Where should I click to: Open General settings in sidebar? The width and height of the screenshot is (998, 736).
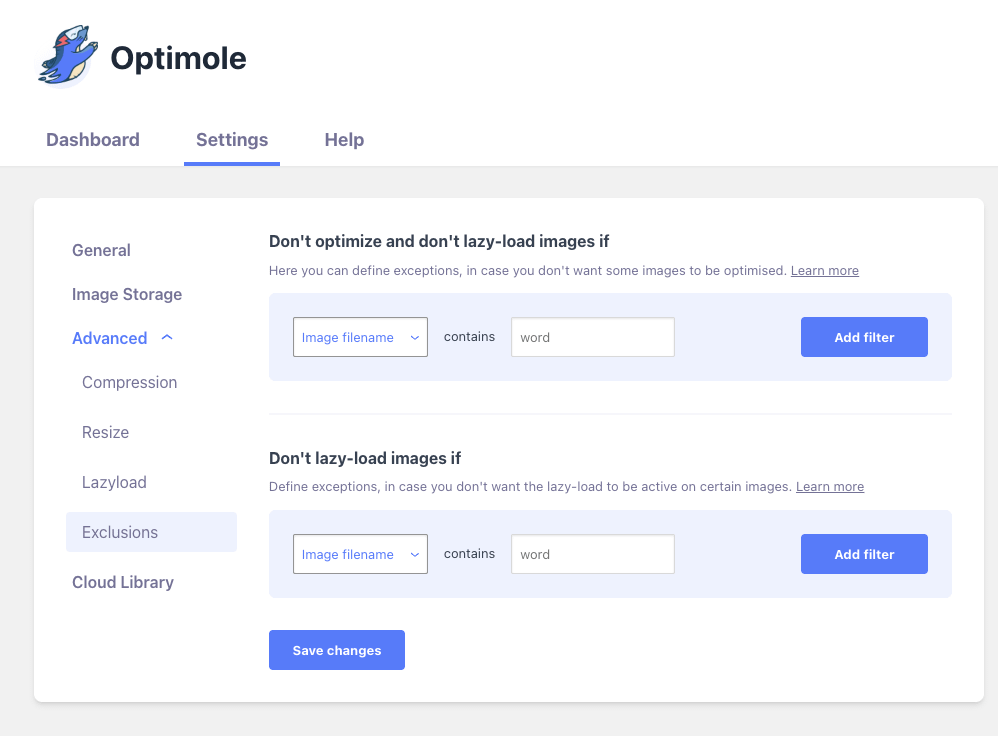[101, 250]
